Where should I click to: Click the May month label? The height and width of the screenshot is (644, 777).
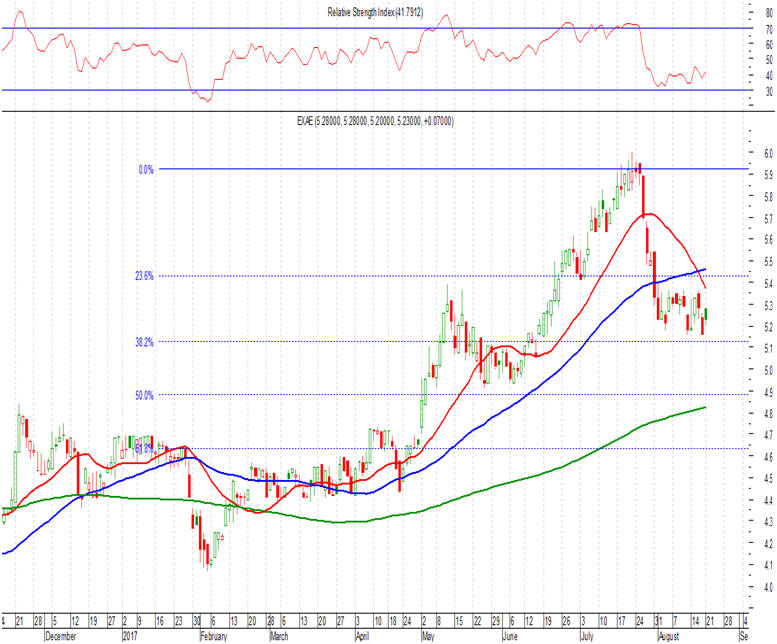click(x=428, y=636)
